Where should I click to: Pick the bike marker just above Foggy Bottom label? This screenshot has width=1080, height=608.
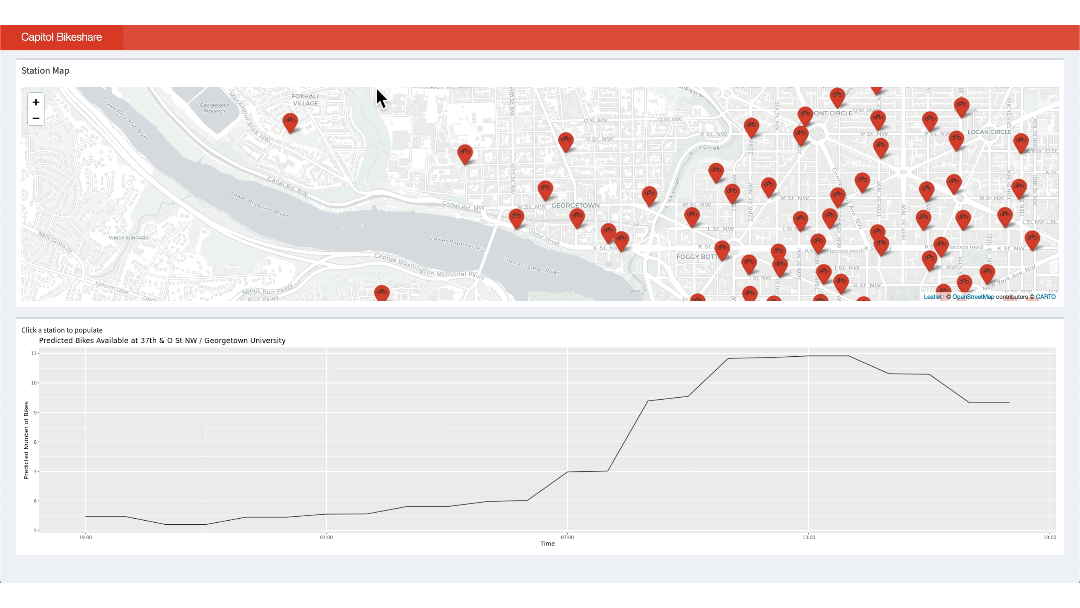(722, 248)
